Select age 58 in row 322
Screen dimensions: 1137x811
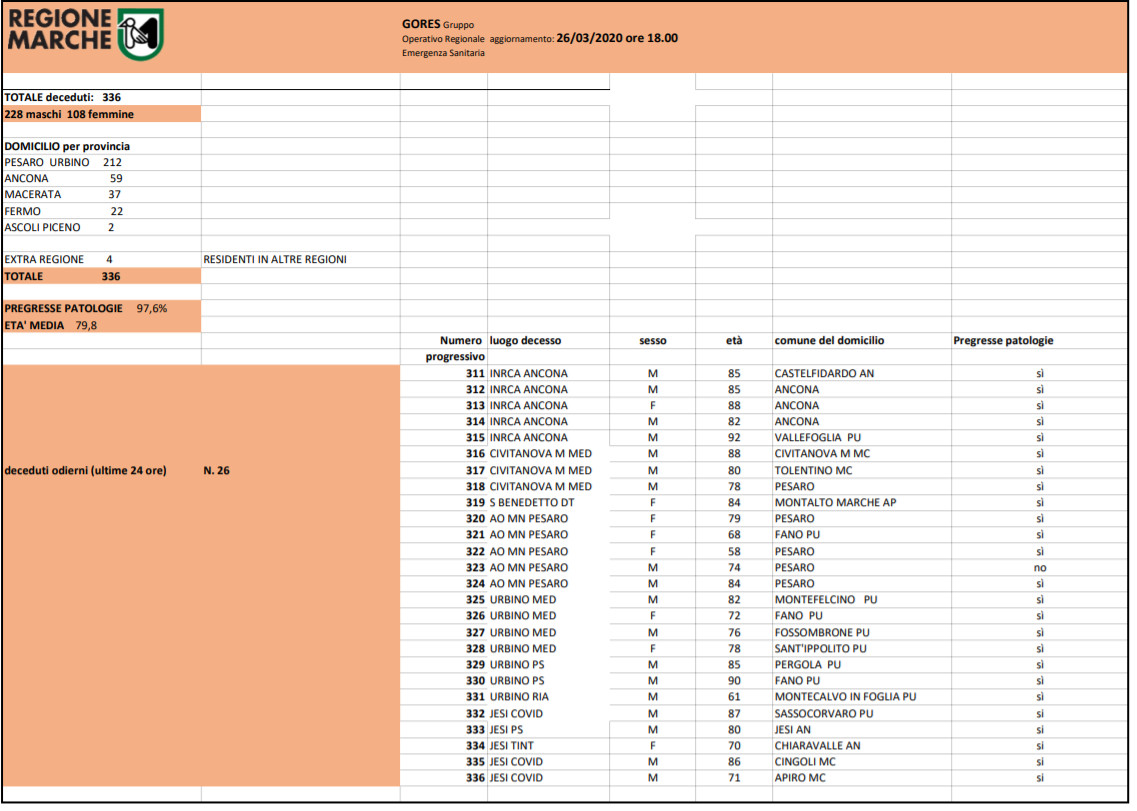(734, 551)
